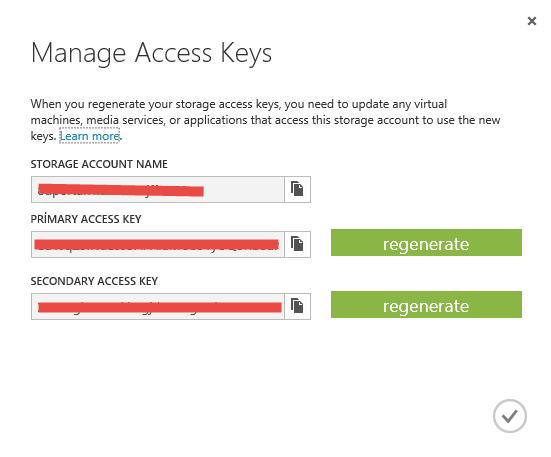Click the regenerate keys description paragraph
The height and width of the screenshot is (457, 551).
[265, 120]
